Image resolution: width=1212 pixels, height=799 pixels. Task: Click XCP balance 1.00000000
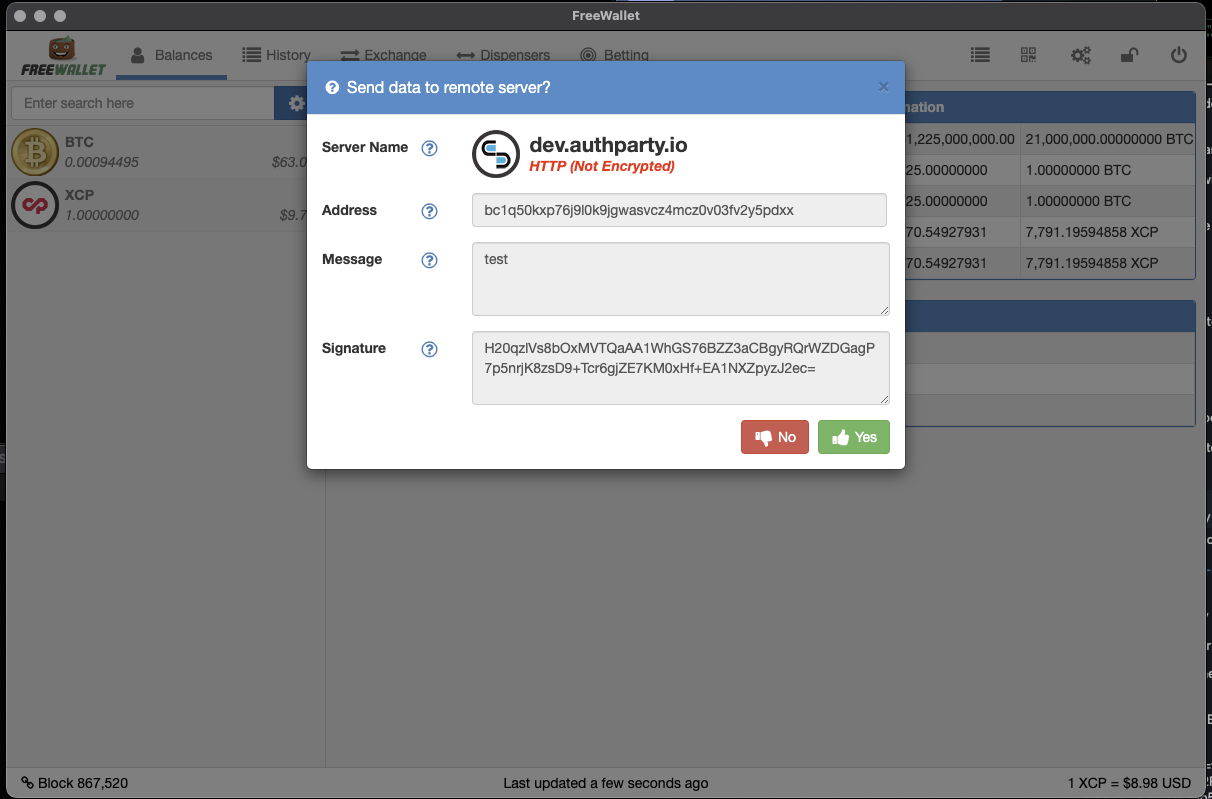tap(102, 215)
